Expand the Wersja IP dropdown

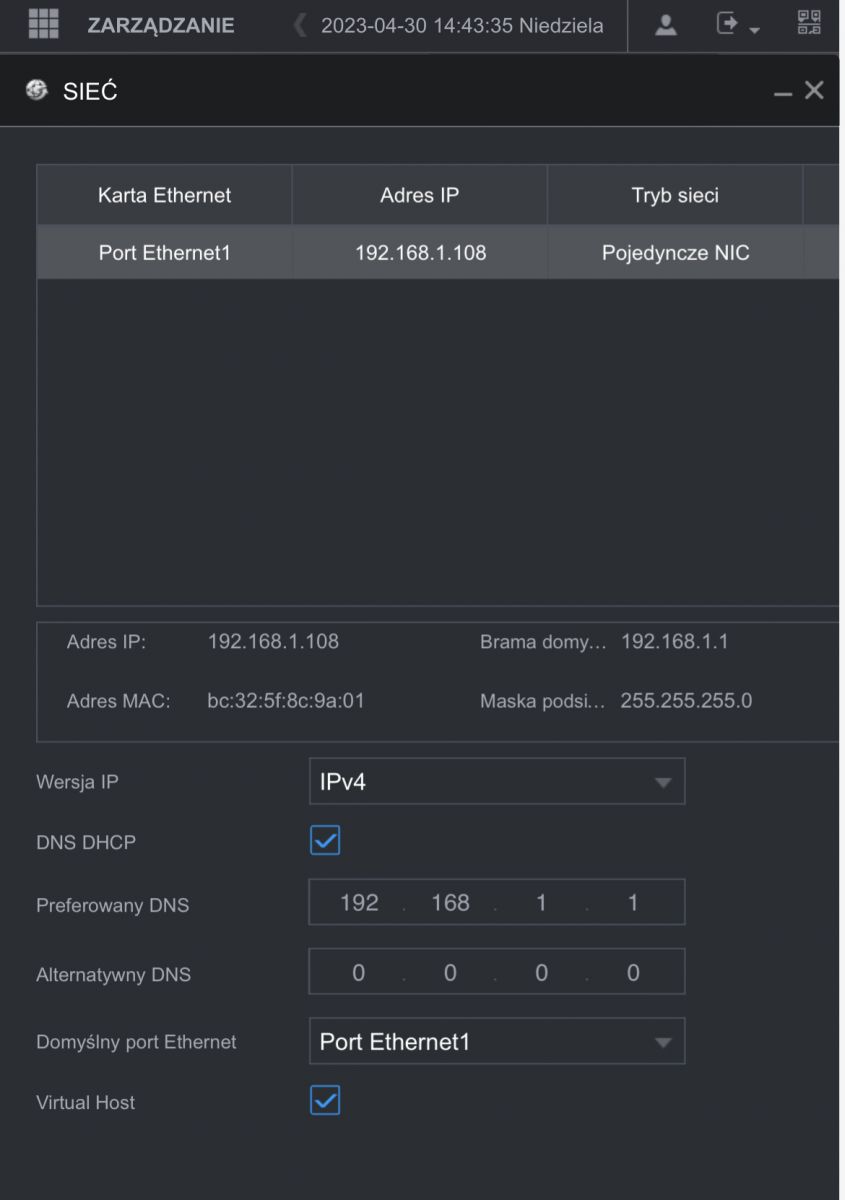point(497,781)
